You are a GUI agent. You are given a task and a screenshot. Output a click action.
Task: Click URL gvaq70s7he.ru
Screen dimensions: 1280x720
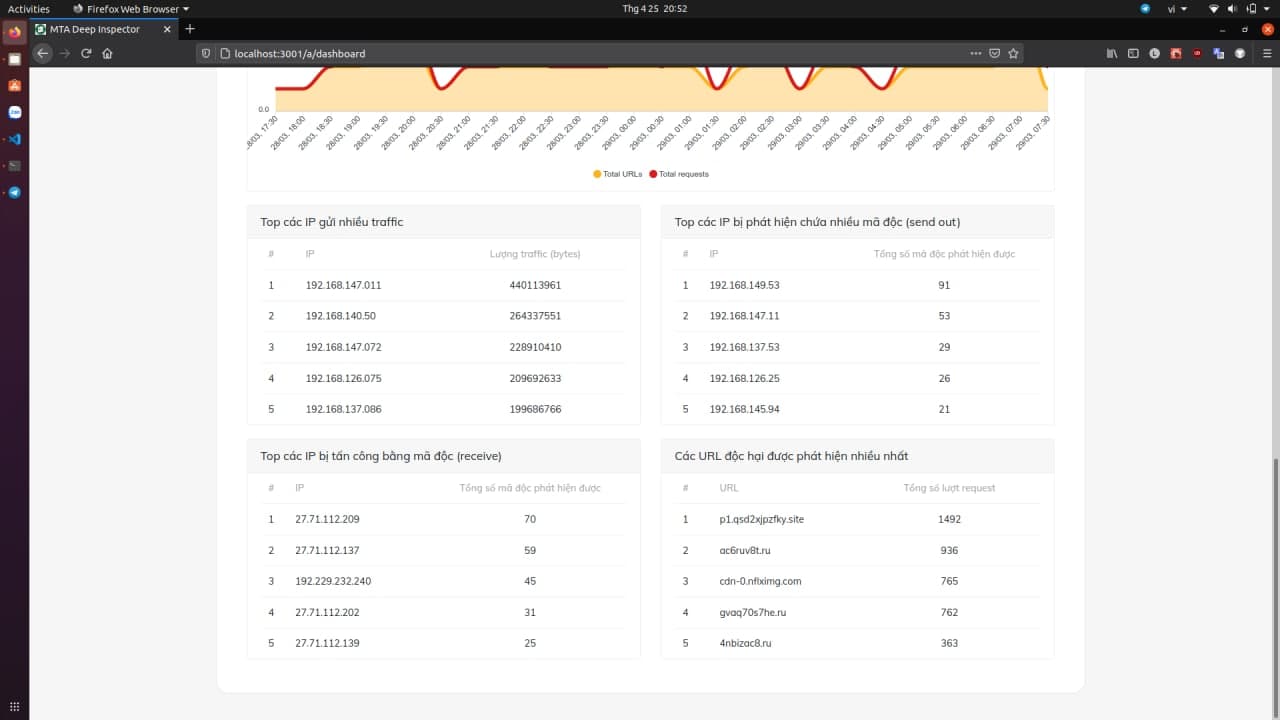pos(751,612)
